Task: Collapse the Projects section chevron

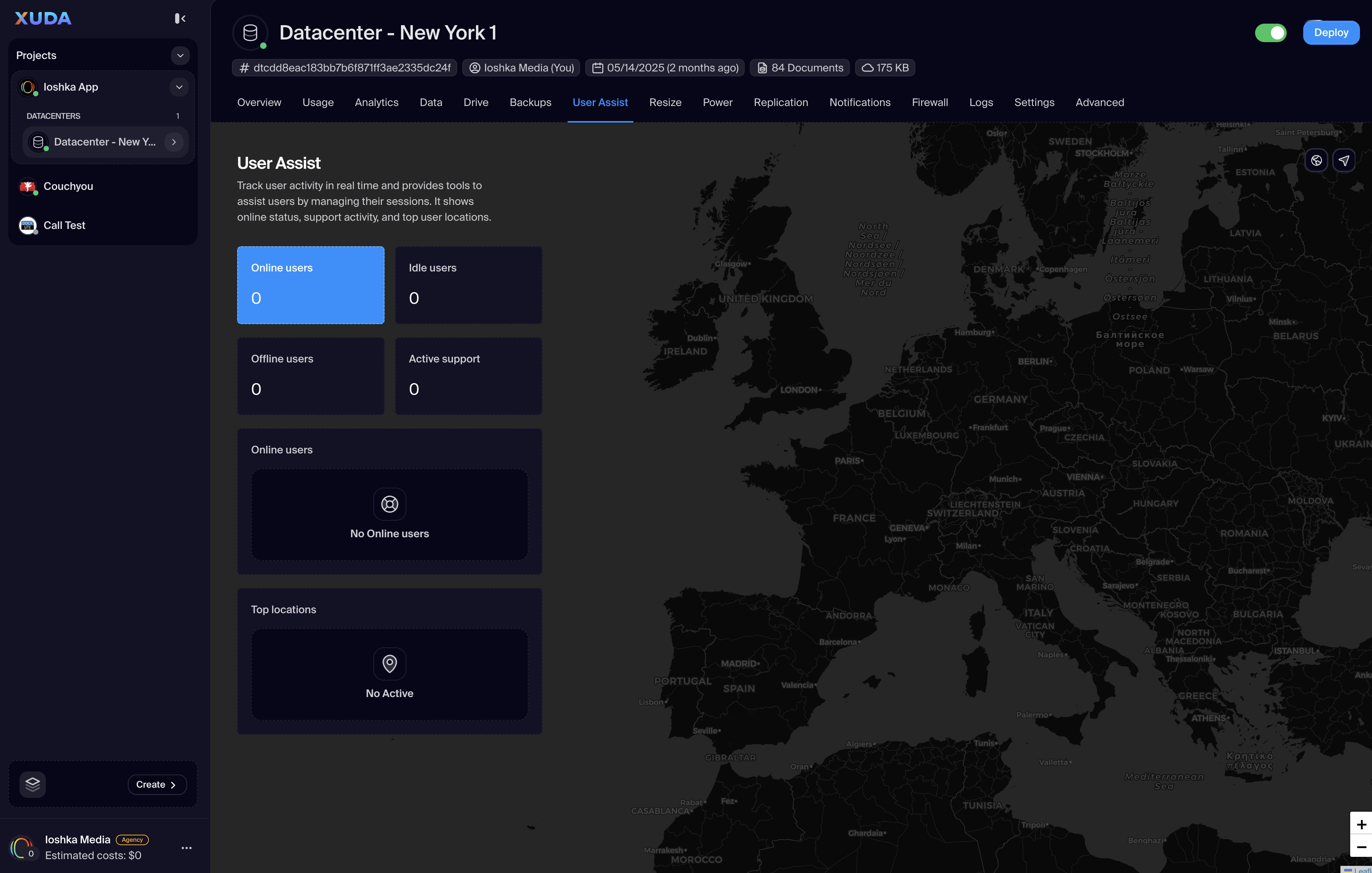Action: click(x=180, y=55)
